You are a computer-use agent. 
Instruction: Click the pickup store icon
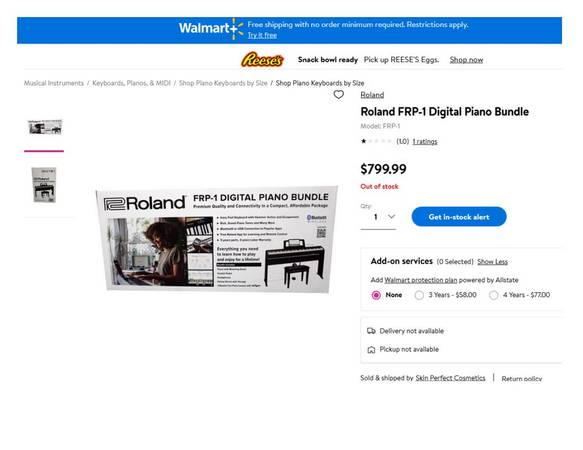point(371,350)
